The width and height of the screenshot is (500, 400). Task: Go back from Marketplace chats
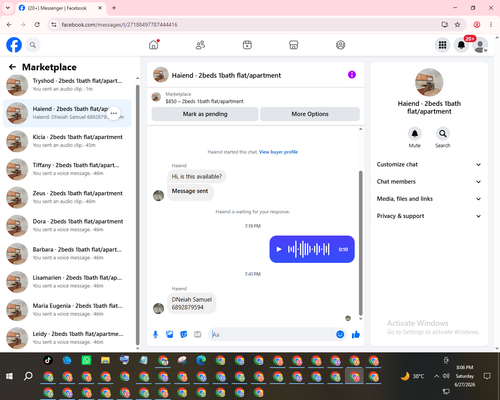(x=12, y=67)
